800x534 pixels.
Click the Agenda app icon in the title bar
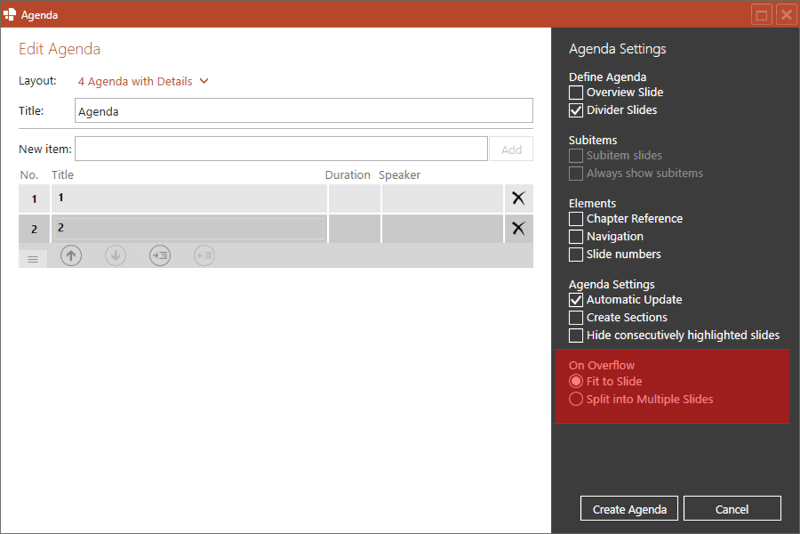pos(10,14)
